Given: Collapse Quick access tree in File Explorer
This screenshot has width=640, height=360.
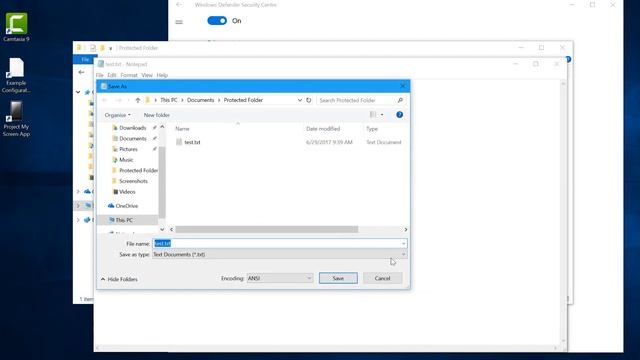Looking at the screenshot, I should coord(78,92).
